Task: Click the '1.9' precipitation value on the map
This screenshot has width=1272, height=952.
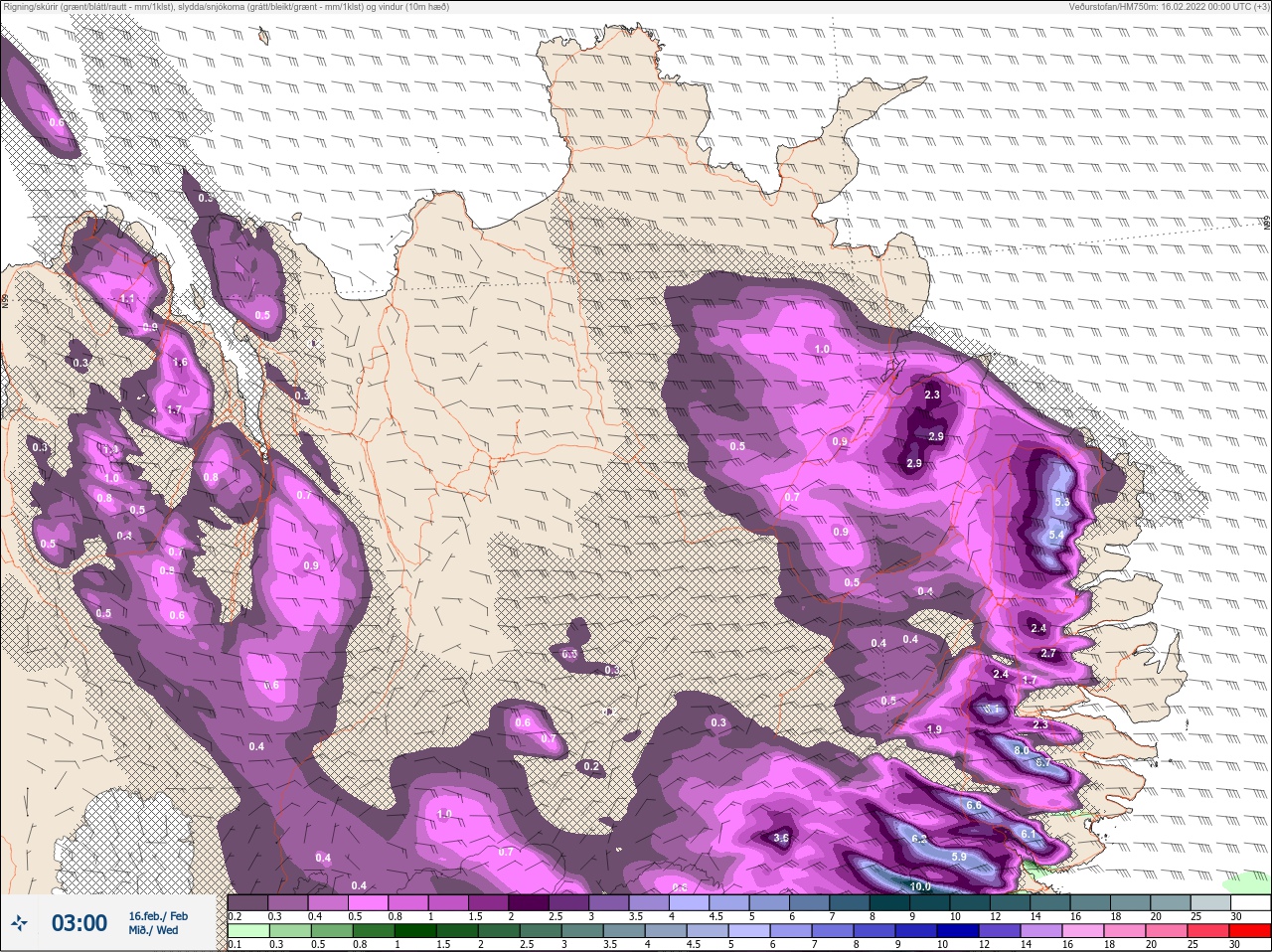Action: 934,729
